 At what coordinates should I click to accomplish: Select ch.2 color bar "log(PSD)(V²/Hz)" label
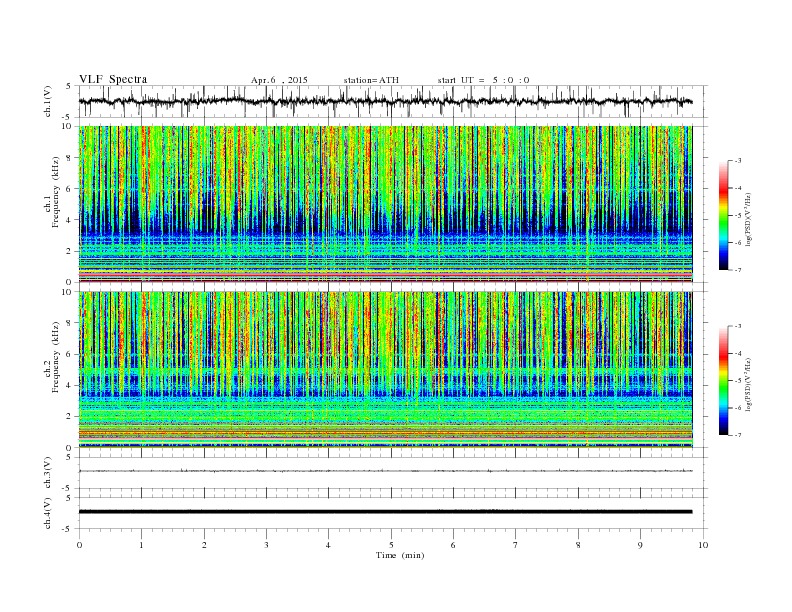point(749,384)
